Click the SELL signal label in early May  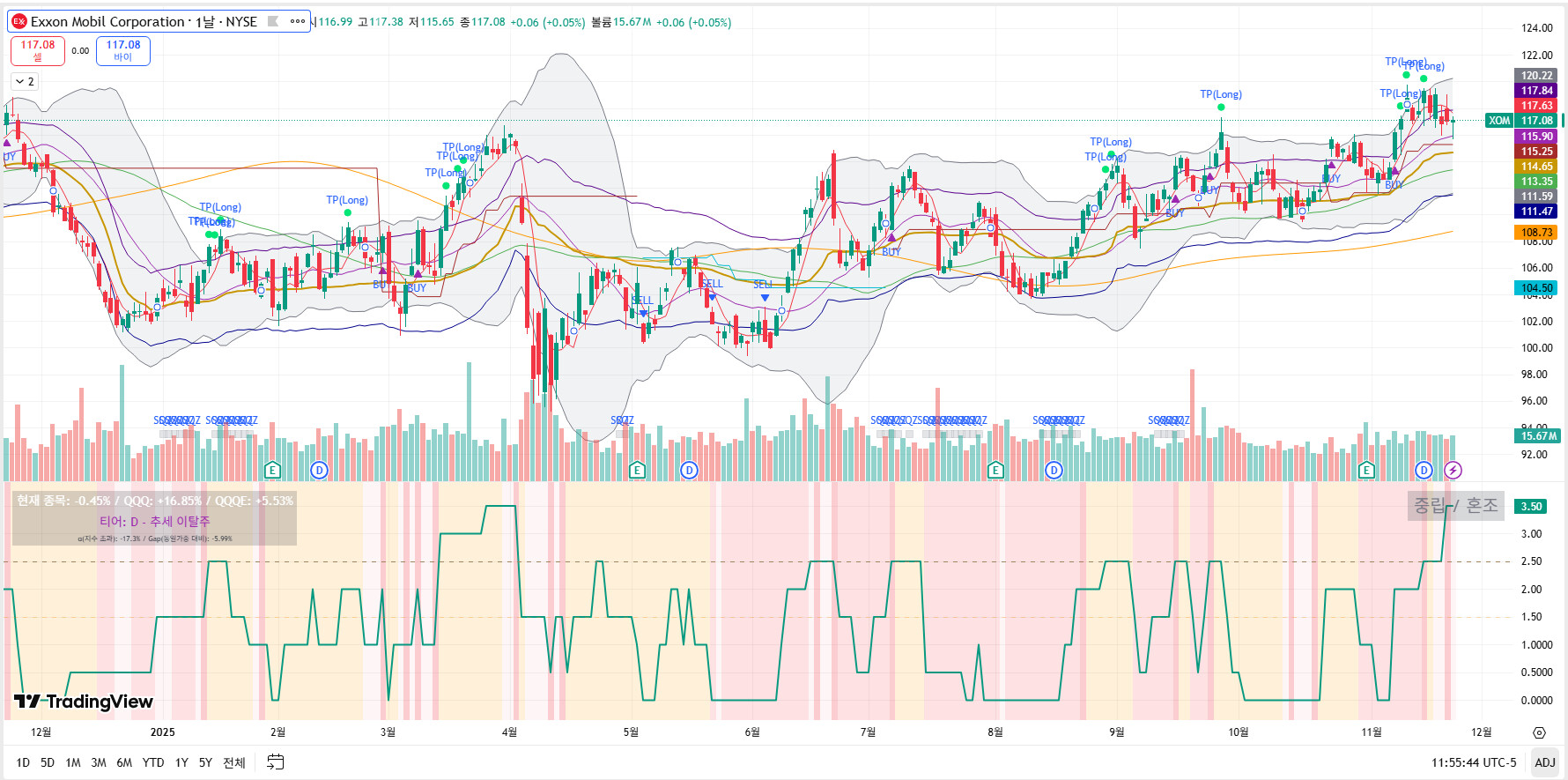(642, 301)
